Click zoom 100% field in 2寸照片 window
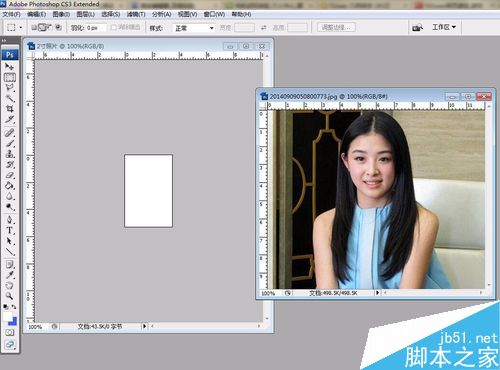Image resolution: width=500 pixels, height=370 pixels. click(x=36, y=327)
